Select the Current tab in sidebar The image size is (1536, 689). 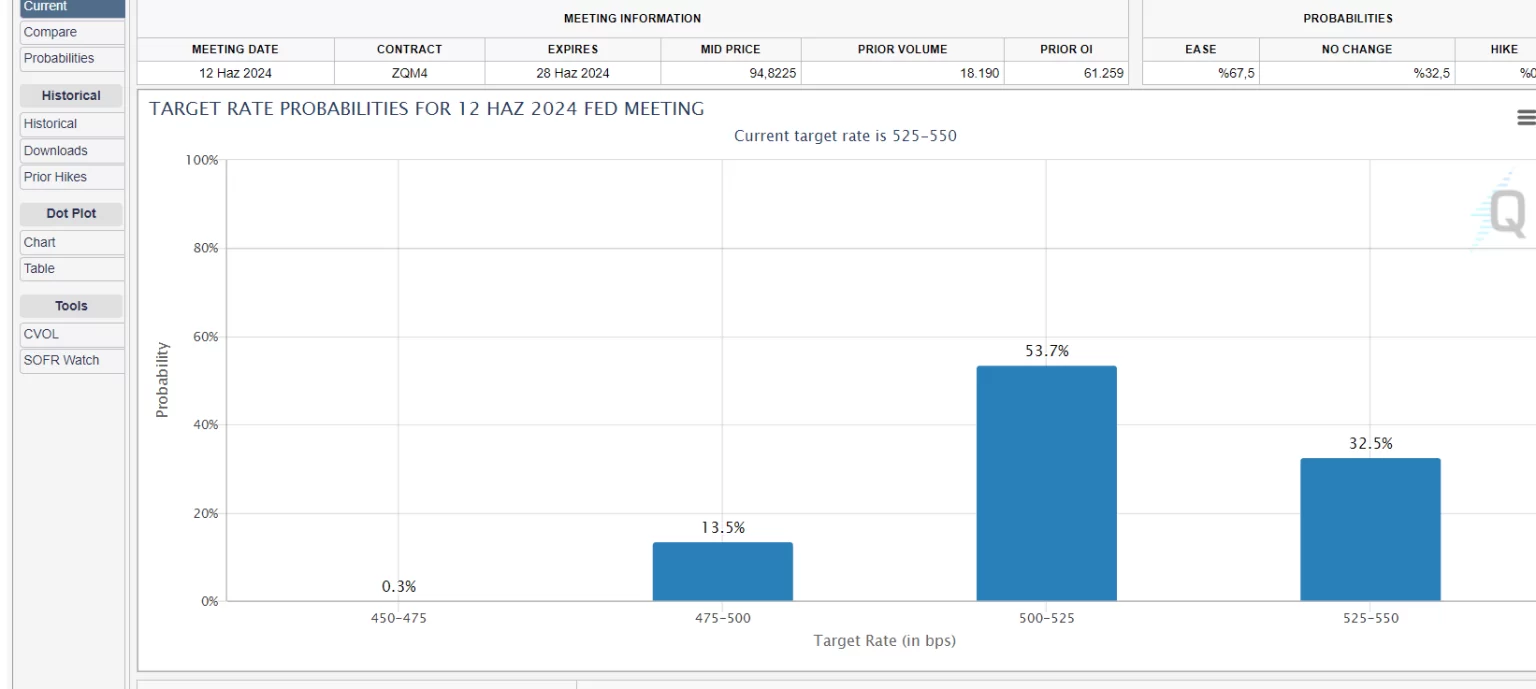(x=72, y=7)
